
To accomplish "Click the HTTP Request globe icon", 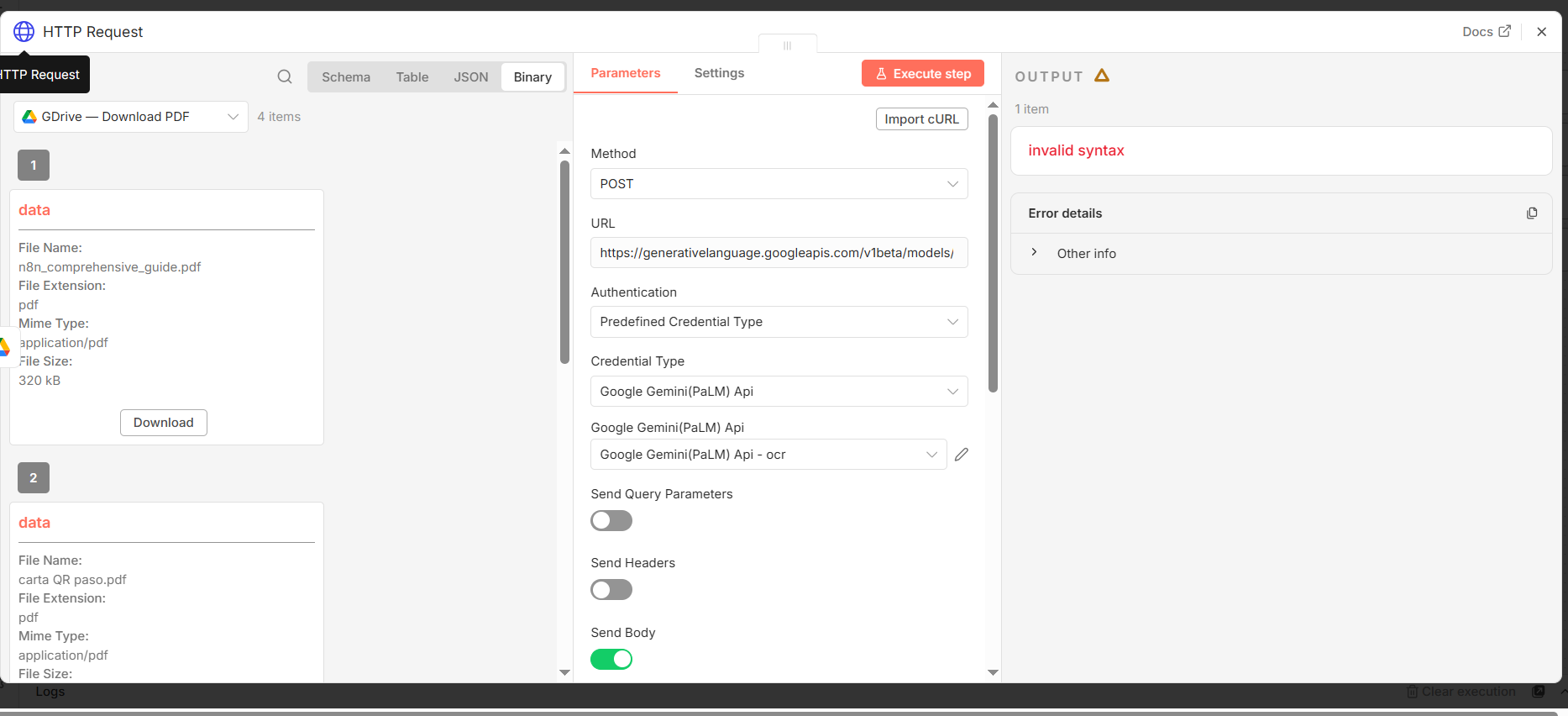I will pyautogui.click(x=24, y=31).
